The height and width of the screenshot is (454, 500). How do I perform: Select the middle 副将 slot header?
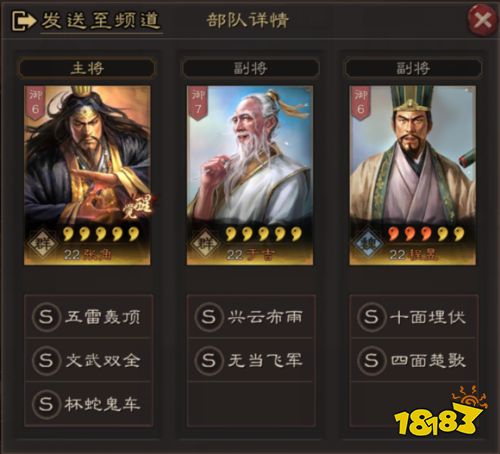coord(250,68)
